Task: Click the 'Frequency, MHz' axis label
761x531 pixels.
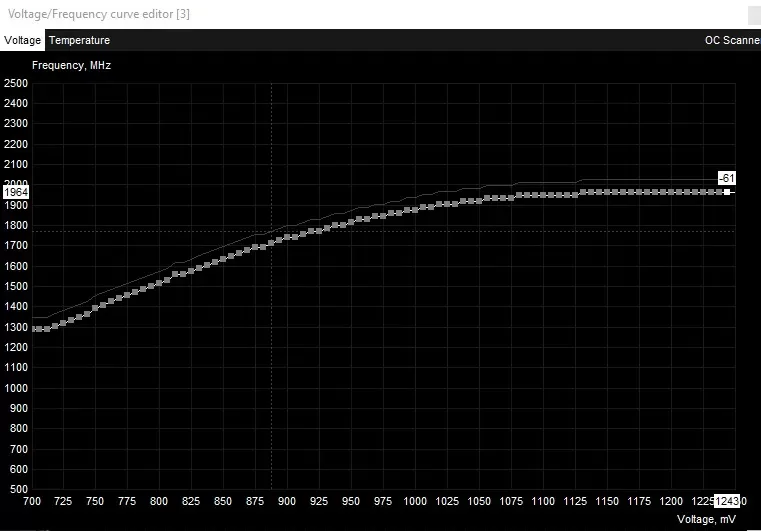Action: point(71,65)
